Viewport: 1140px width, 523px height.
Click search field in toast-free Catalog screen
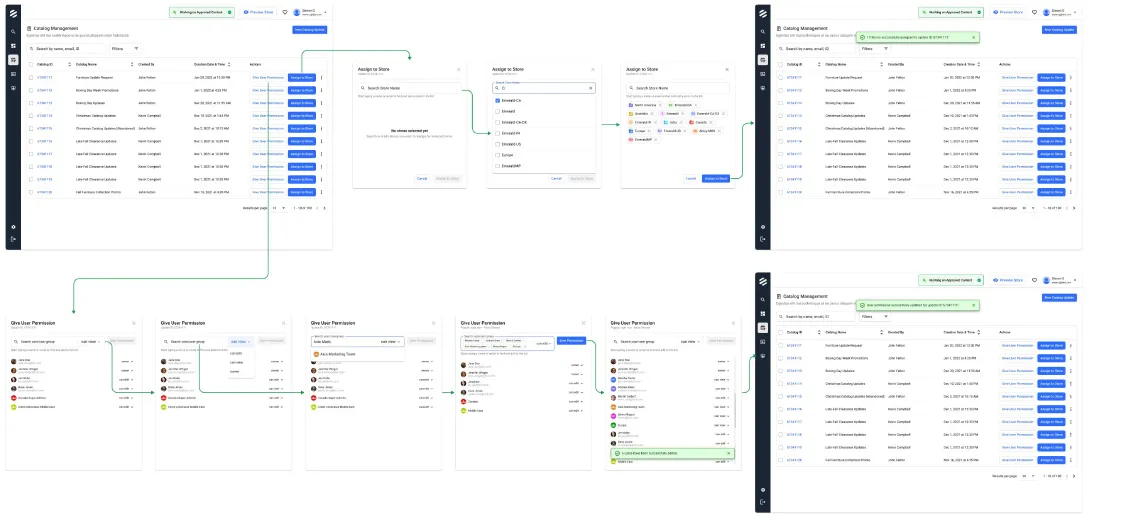point(67,49)
